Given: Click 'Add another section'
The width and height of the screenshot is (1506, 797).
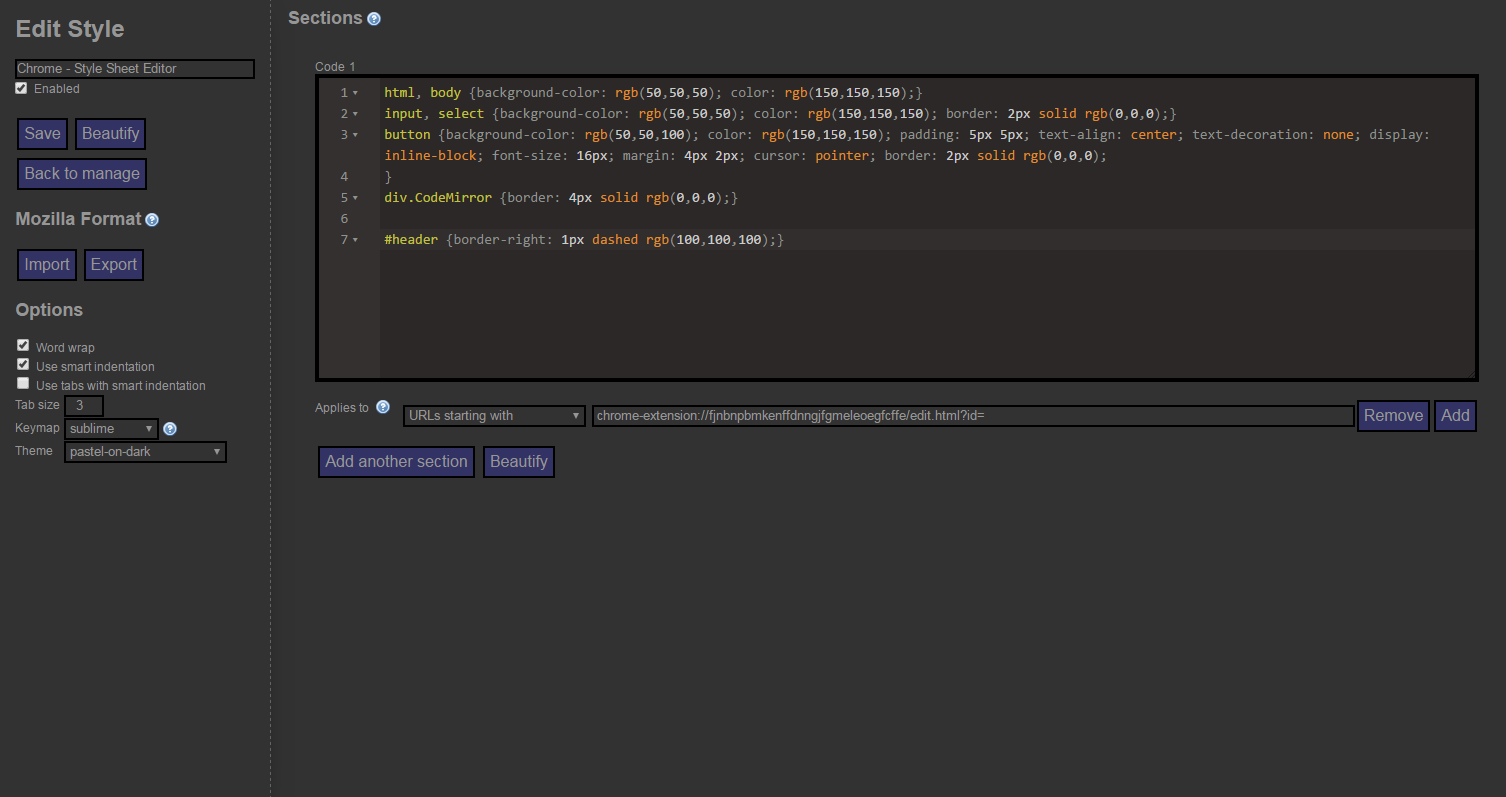Looking at the screenshot, I should point(396,461).
